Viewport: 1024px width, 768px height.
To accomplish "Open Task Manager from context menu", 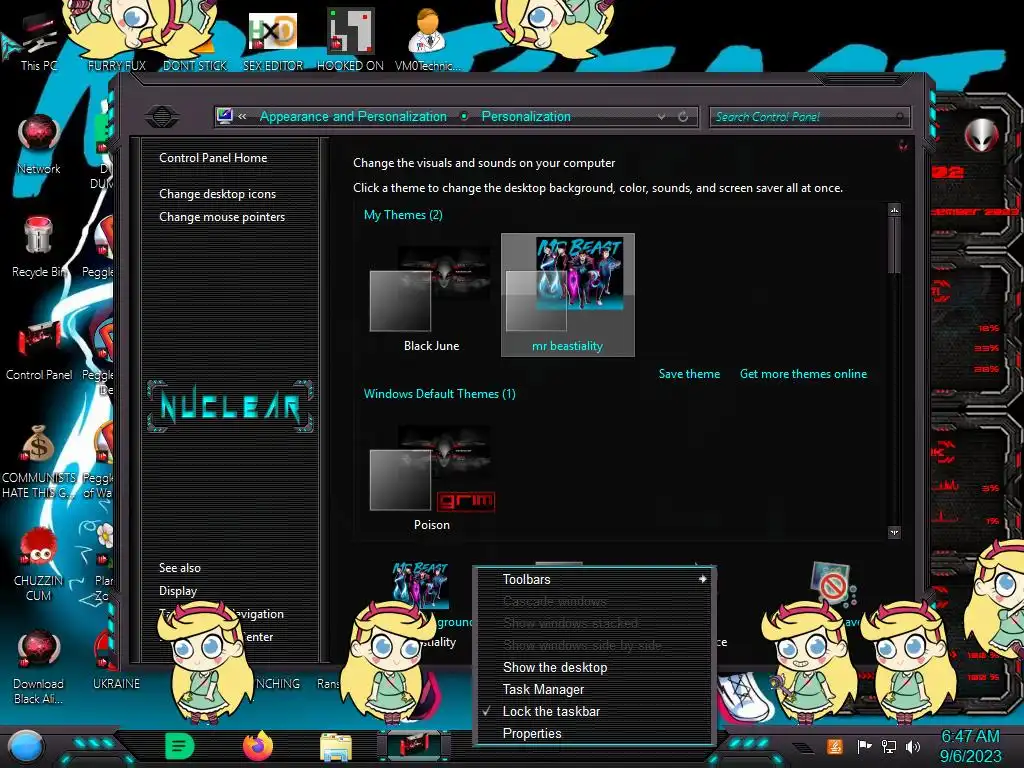I will [543, 690].
